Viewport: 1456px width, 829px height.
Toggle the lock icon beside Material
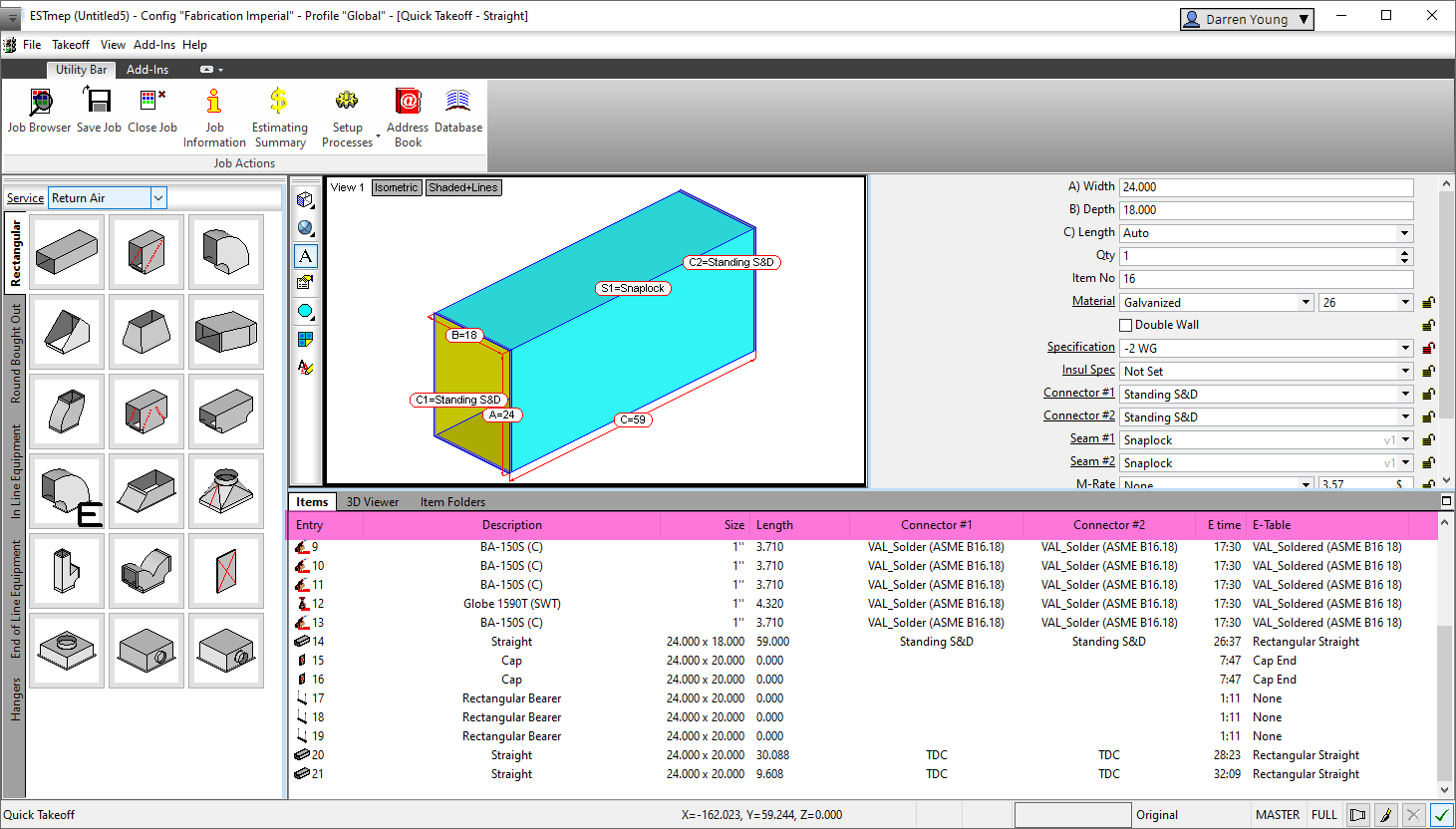point(1428,302)
